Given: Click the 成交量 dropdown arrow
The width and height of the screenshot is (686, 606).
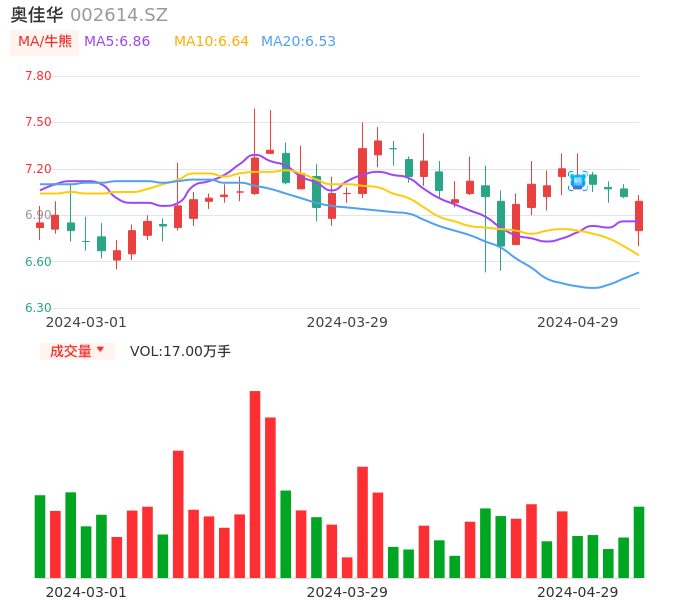Looking at the screenshot, I should pos(100,350).
